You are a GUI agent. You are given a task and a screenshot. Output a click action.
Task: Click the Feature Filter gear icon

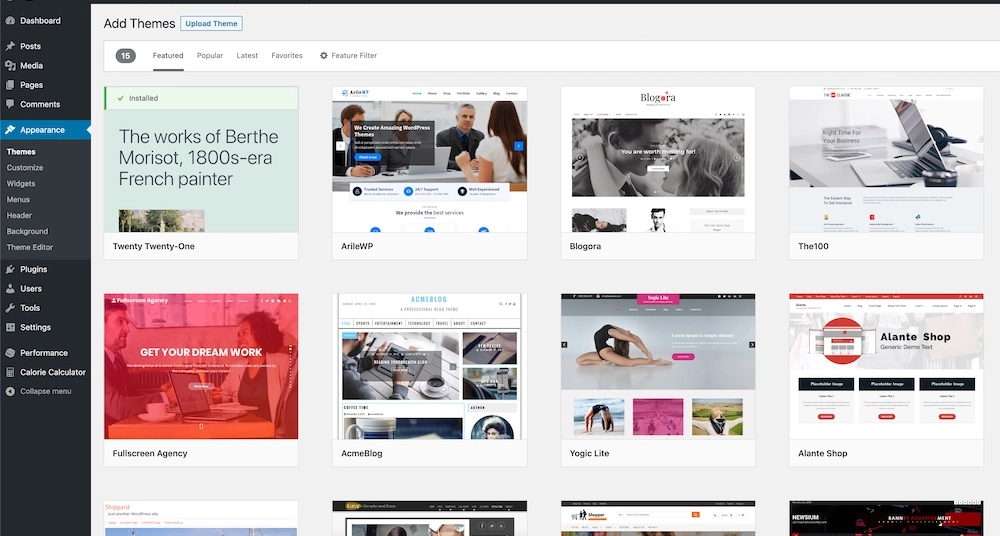[324, 56]
